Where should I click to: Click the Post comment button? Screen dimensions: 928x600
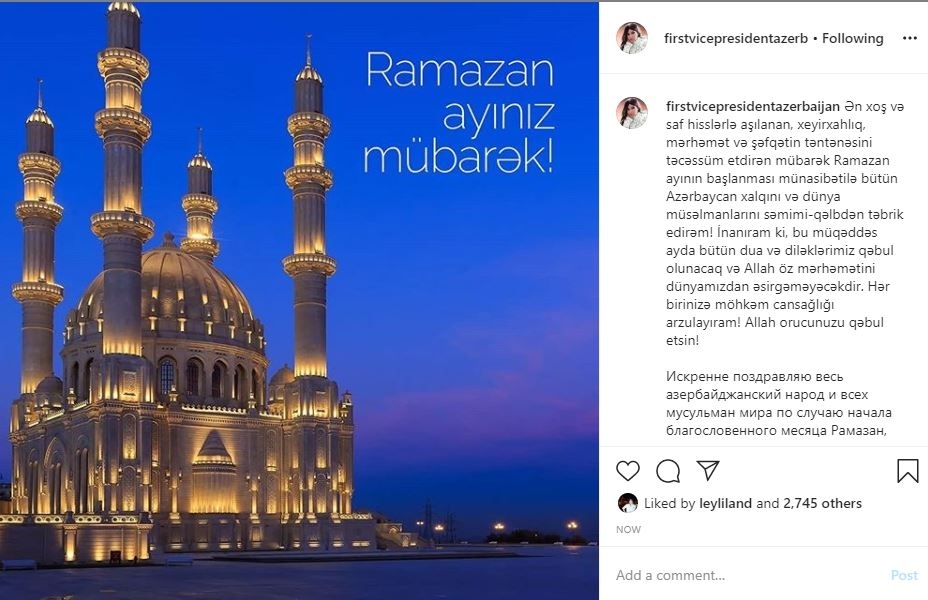[x=904, y=575]
